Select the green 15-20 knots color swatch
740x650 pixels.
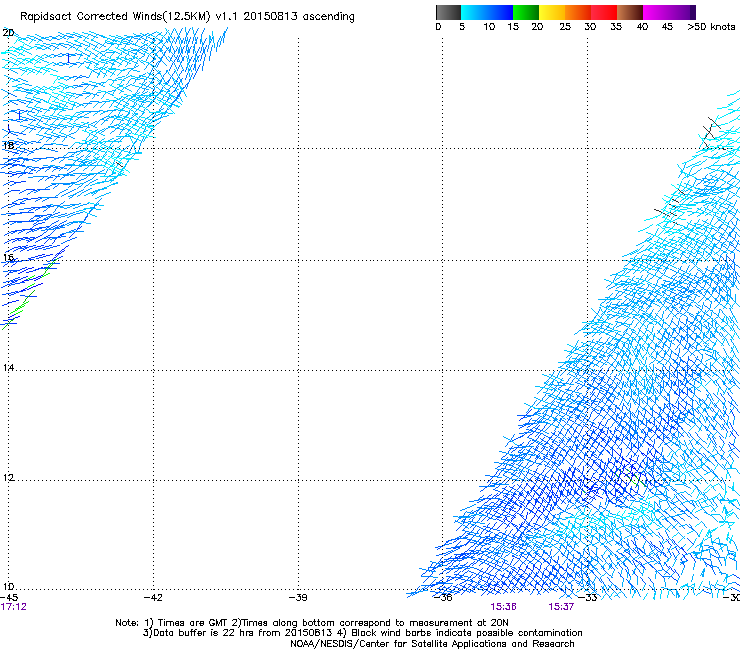point(526,12)
